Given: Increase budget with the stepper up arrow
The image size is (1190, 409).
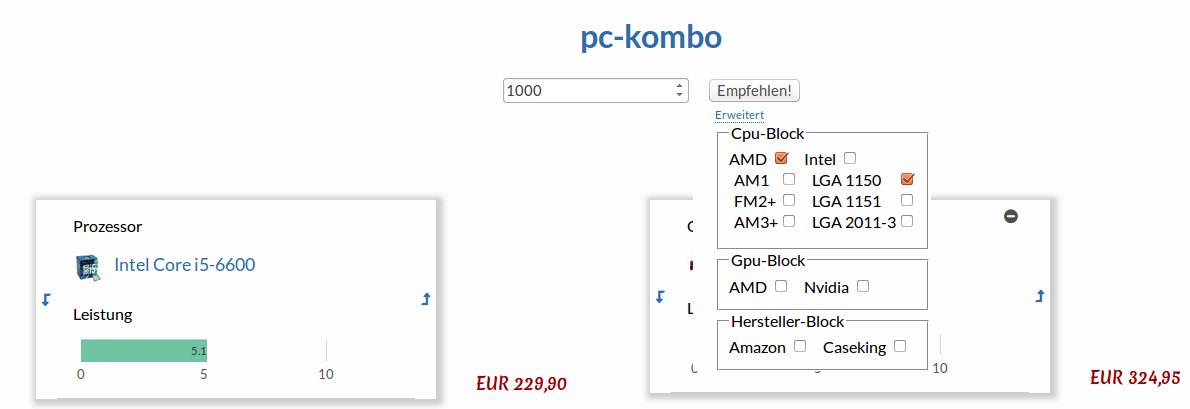Looking at the screenshot, I should click(679, 86).
